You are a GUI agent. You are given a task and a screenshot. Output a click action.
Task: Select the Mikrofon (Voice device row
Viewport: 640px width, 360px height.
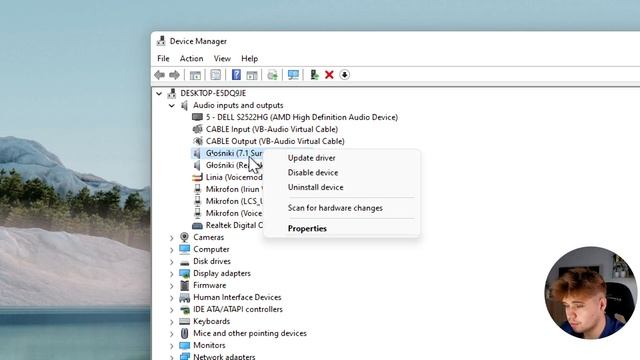(x=227, y=213)
